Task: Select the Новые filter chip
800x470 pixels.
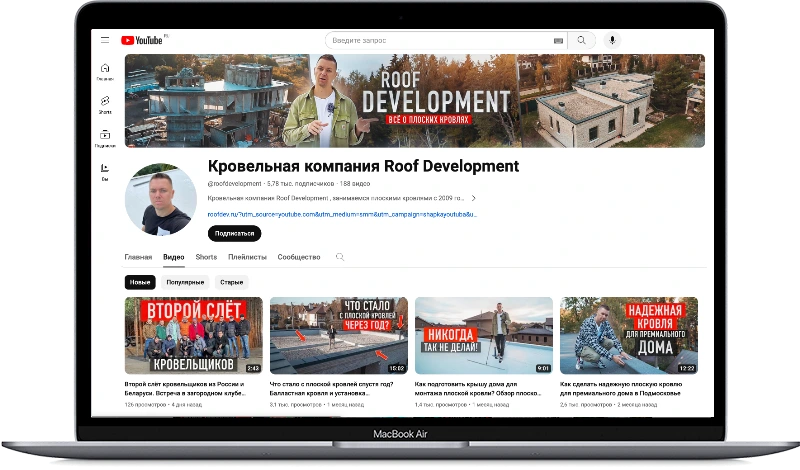Action: click(139, 282)
